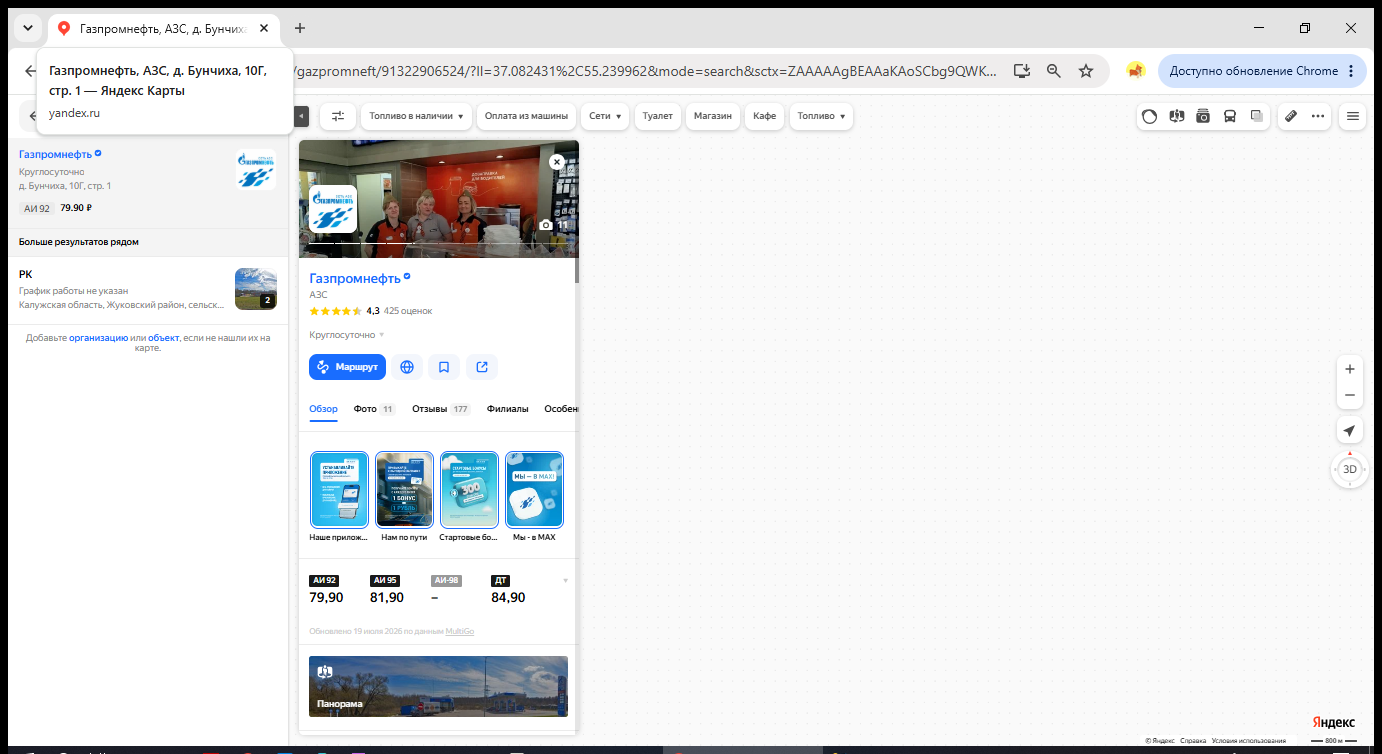The image size is (1382, 754).
Task: Expand the fuel prices list arrow
Action: tap(565, 580)
